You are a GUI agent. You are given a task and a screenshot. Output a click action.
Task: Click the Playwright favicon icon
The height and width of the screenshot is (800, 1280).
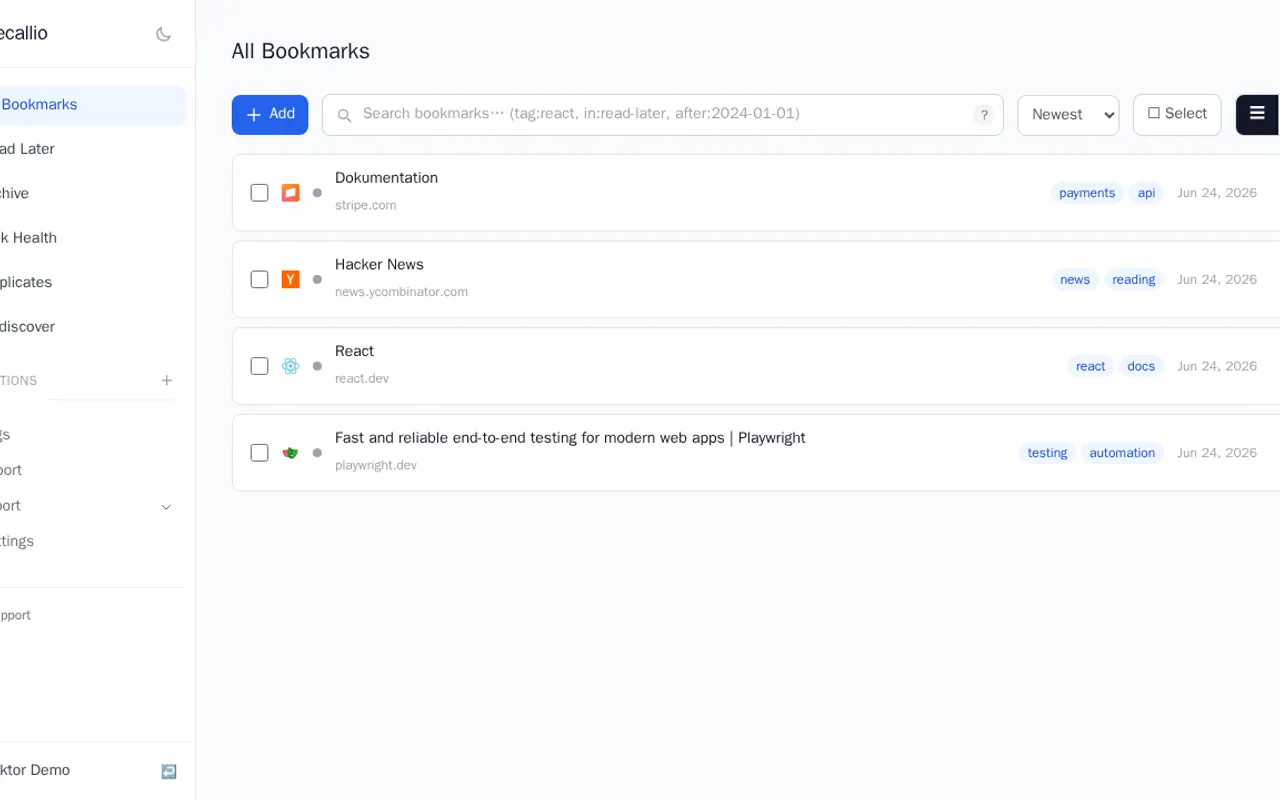pos(290,453)
